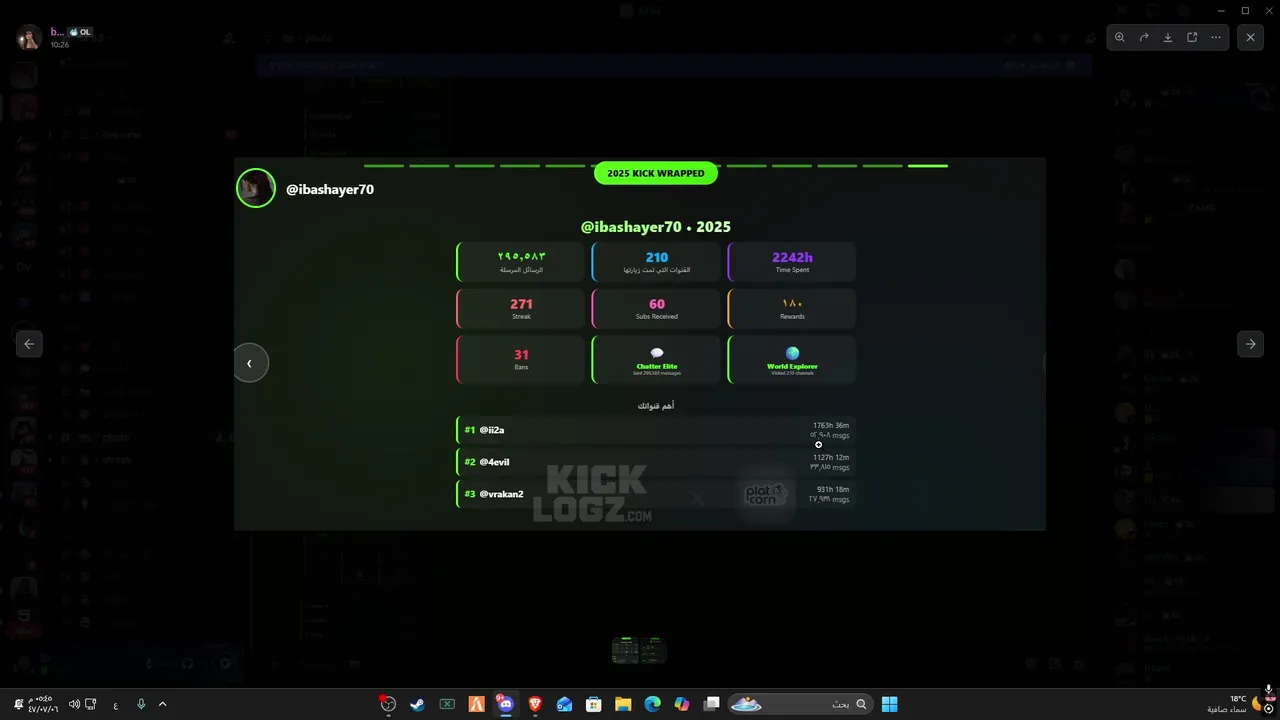Open the volume control in the tray
1280x720 pixels.
click(x=73, y=704)
